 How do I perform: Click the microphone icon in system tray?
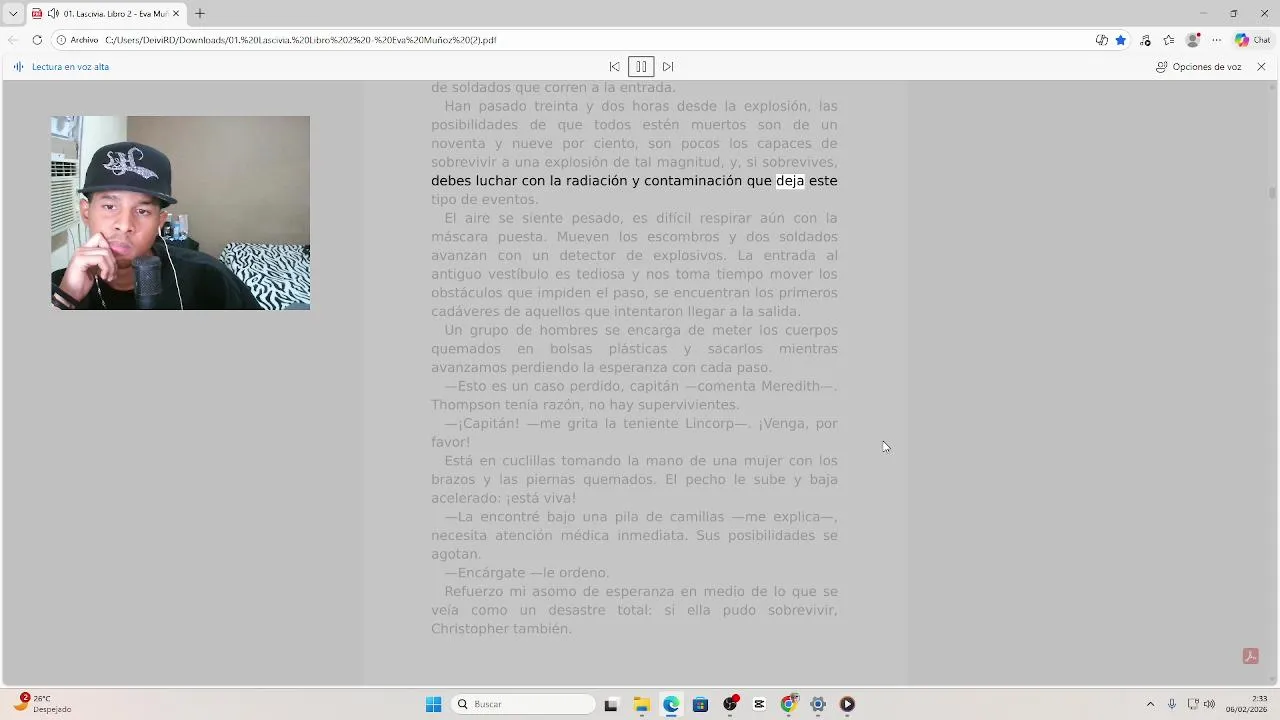coord(1172,704)
